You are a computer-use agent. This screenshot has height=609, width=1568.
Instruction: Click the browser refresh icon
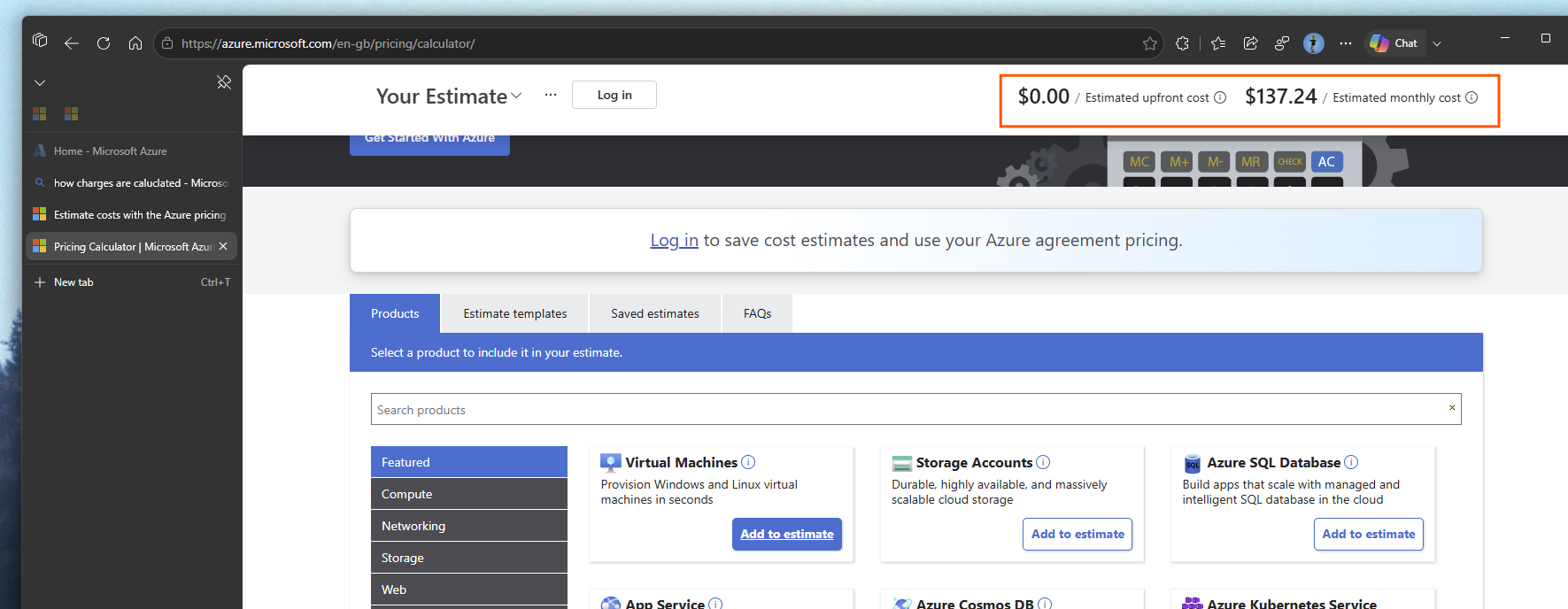coord(104,43)
